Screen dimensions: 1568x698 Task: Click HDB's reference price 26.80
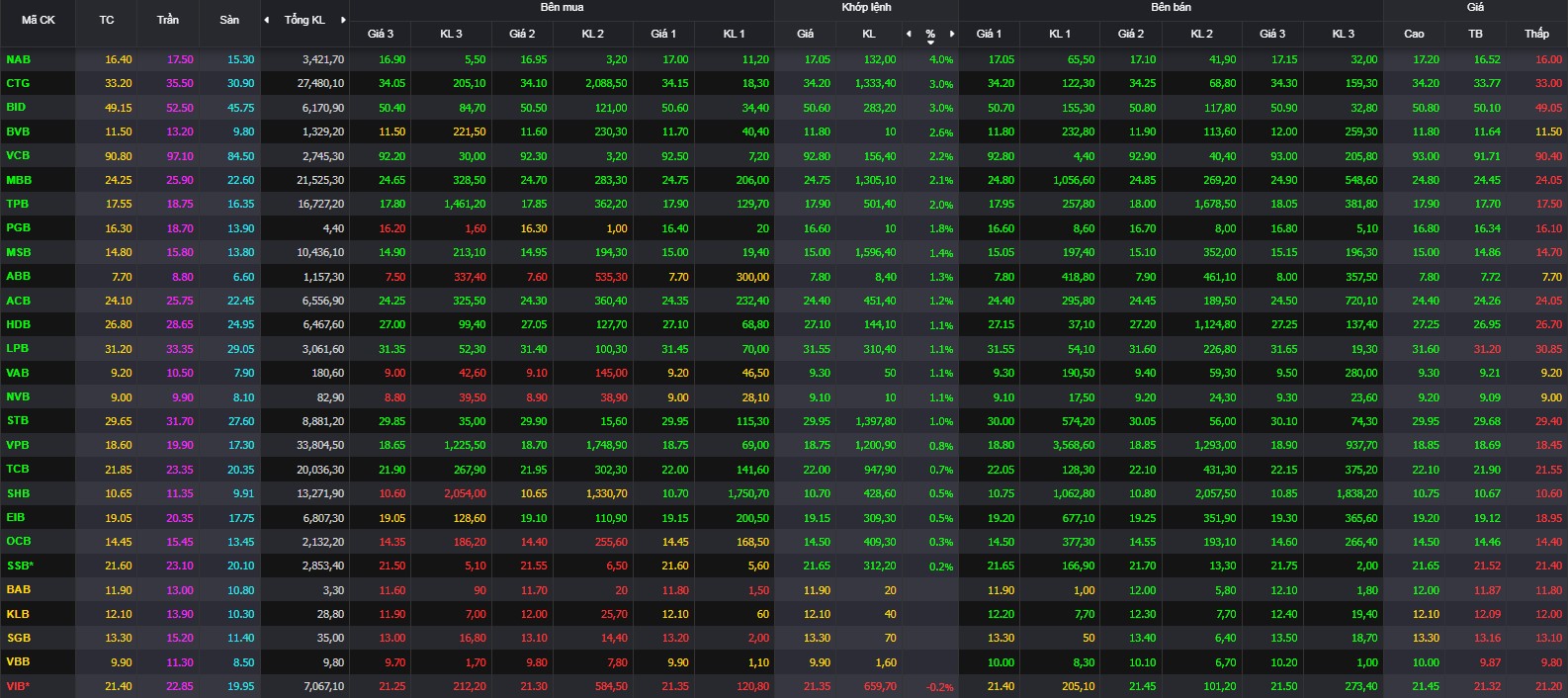[x=118, y=324]
